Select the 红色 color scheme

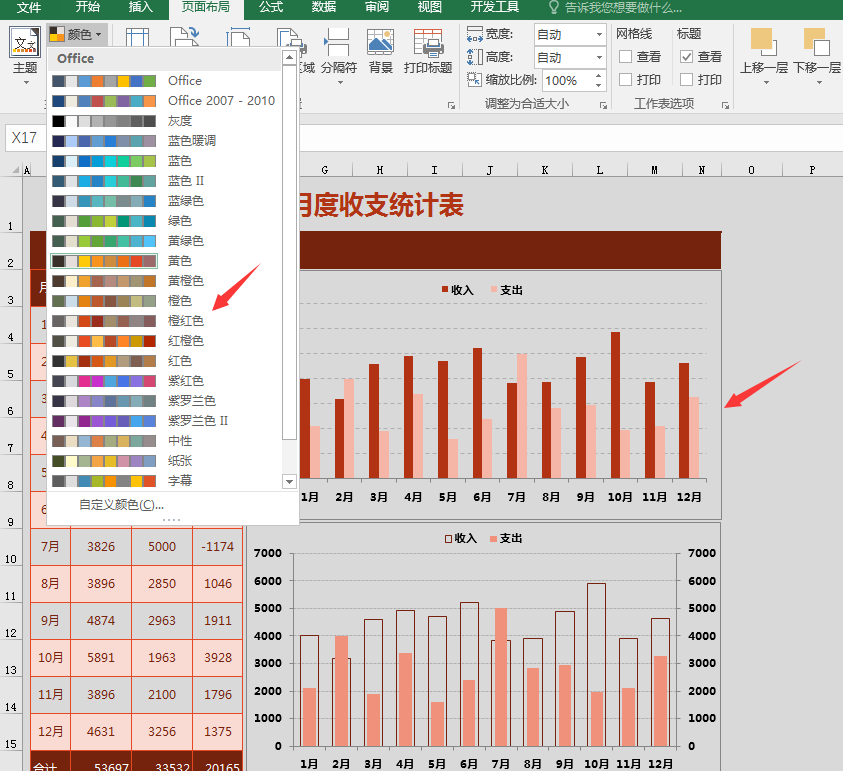(x=165, y=361)
